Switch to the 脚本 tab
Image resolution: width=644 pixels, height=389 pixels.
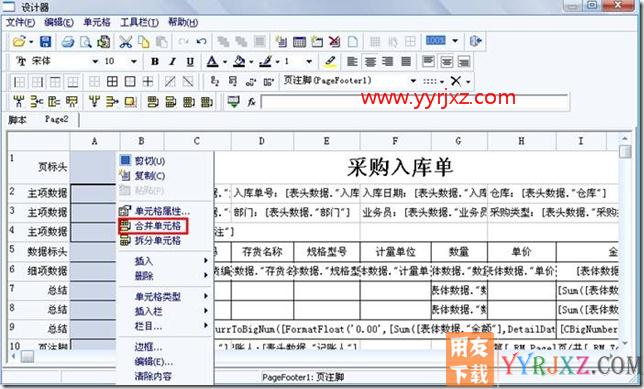pos(18,120)
